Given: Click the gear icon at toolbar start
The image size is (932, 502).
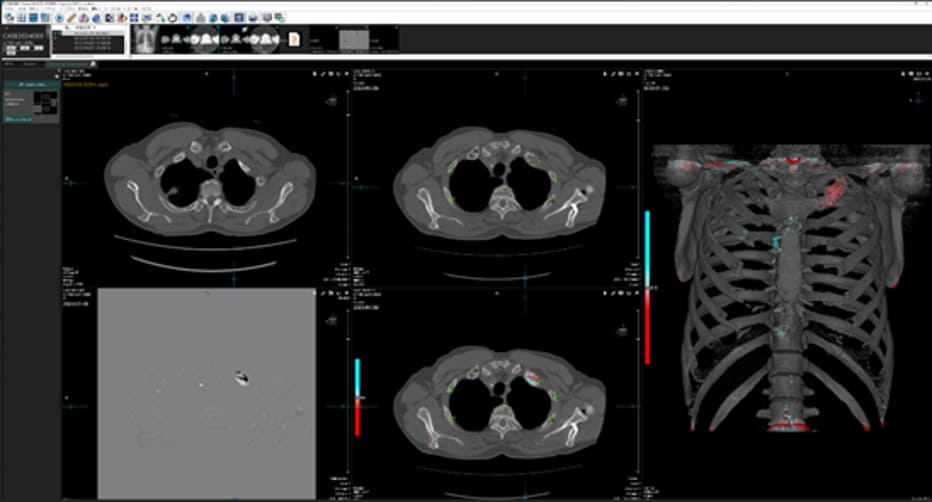Looking at the screenshot, I should click(x=10, y=18).
